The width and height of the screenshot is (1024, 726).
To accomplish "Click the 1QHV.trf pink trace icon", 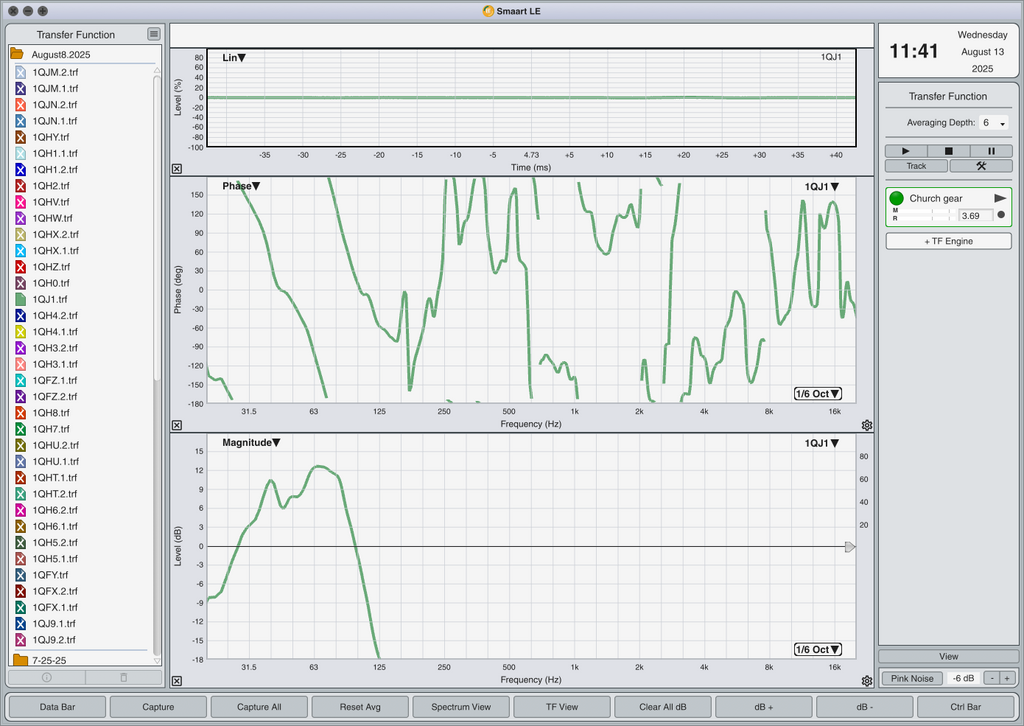I will pyautogui.click(x=20, y=202).
